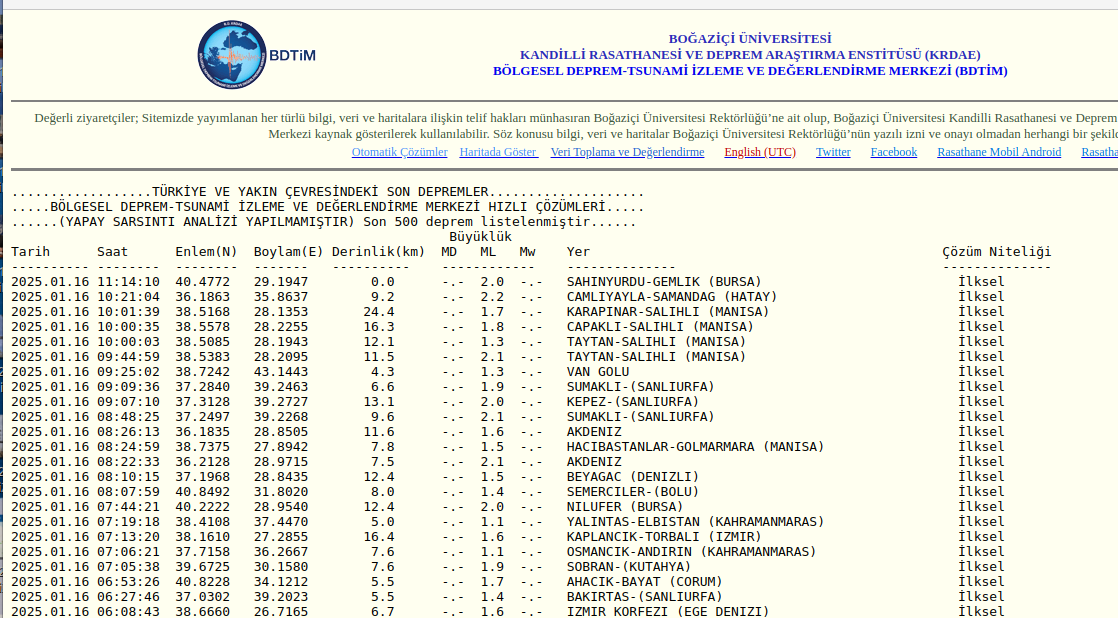Viewport: 1118px width, 618px height.
Task: Open the Twitter link
Action: 833,152
